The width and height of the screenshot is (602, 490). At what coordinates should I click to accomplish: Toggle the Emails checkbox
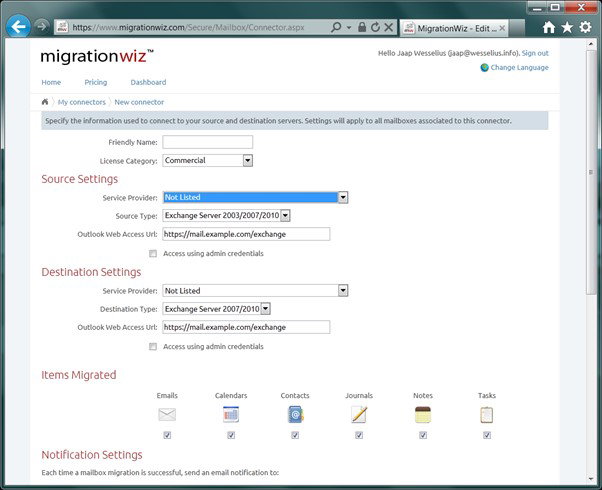click(167, 435)
